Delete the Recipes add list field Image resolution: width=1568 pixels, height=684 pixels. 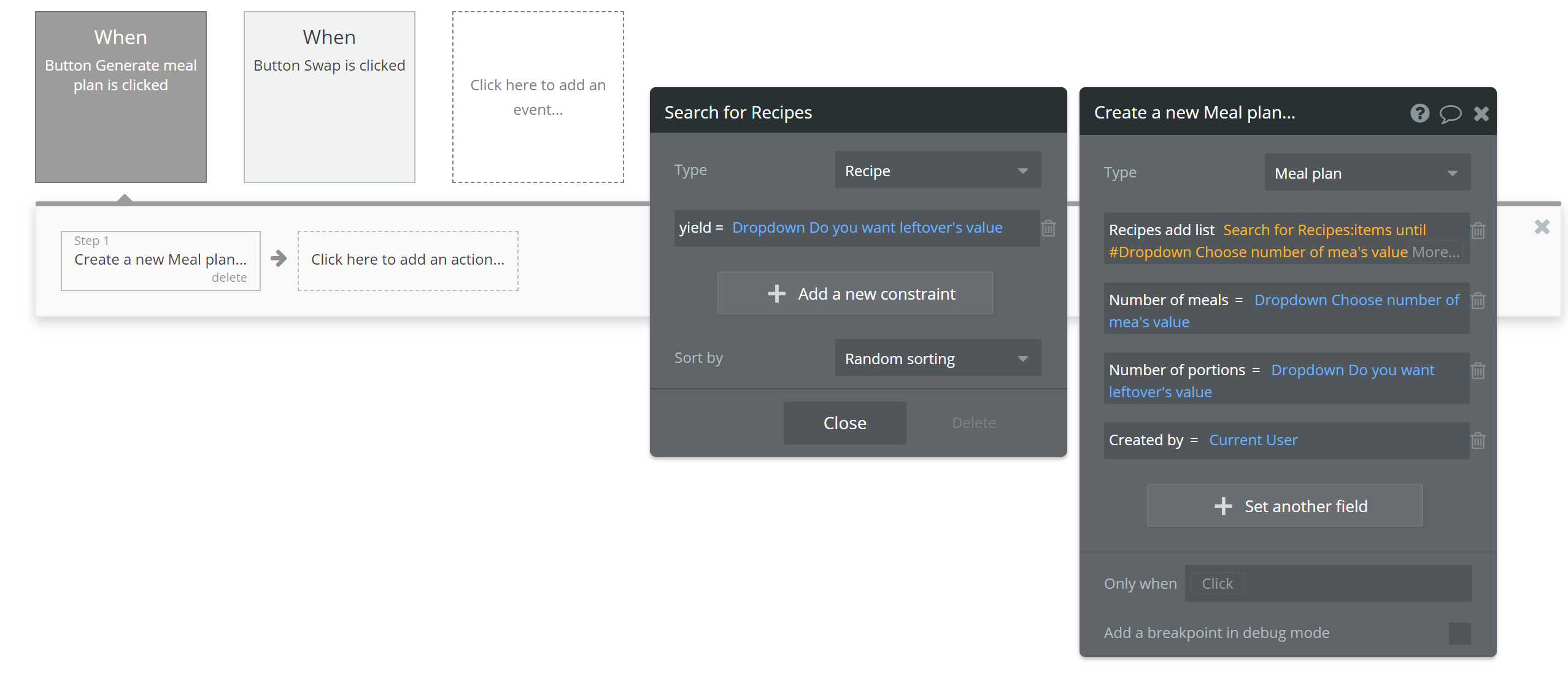tap(1478, 231)
